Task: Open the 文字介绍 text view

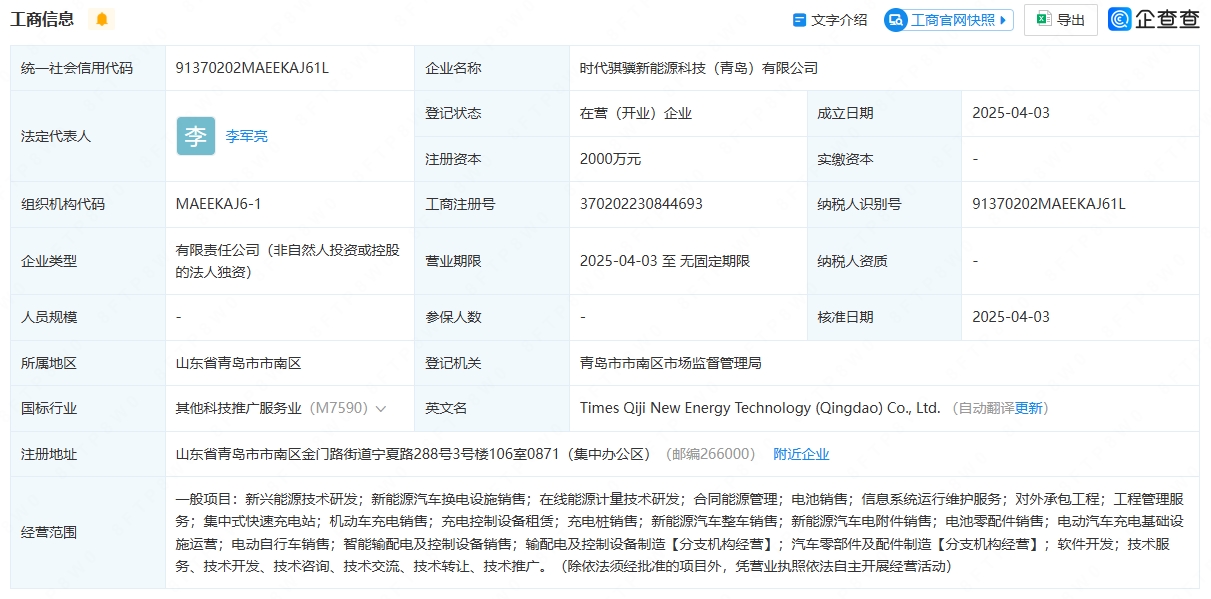Action: tap(839, 20)
